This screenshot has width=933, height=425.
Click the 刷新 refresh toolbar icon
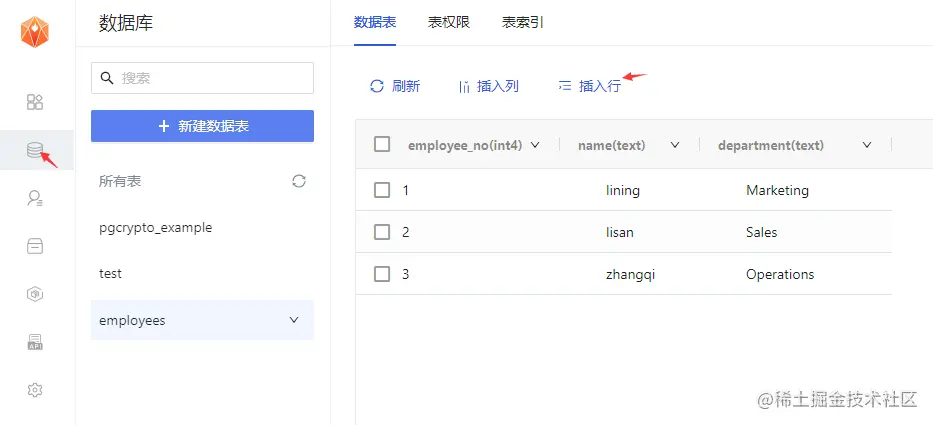click(x=377, y=86)
